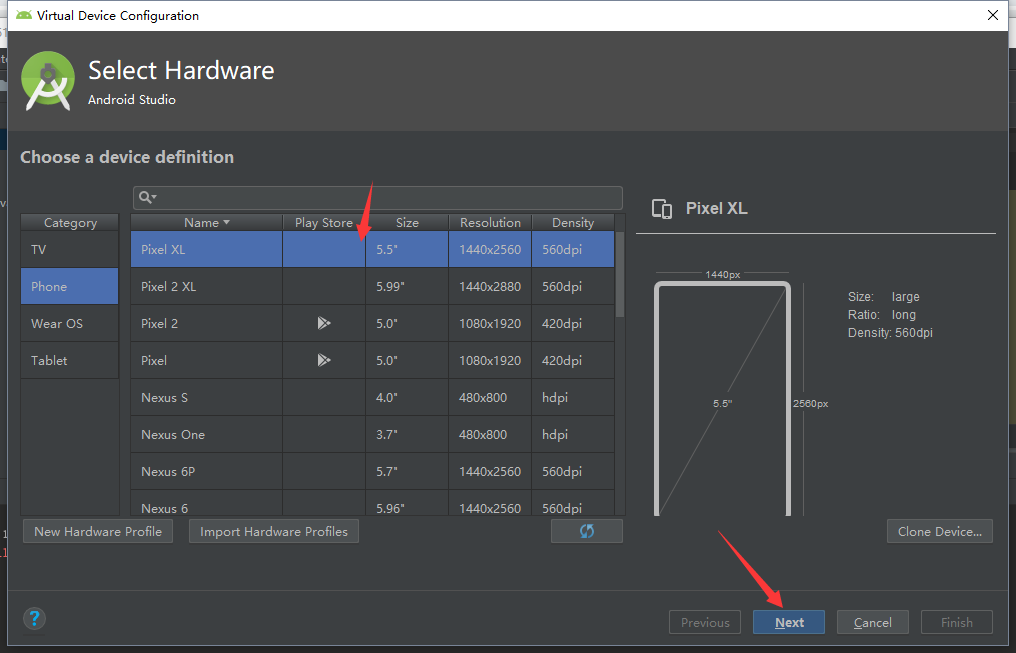Click Import Hardware Profiles
Image resolution: width=1016 pixels, height=653 pixels.
click(273, 530)
